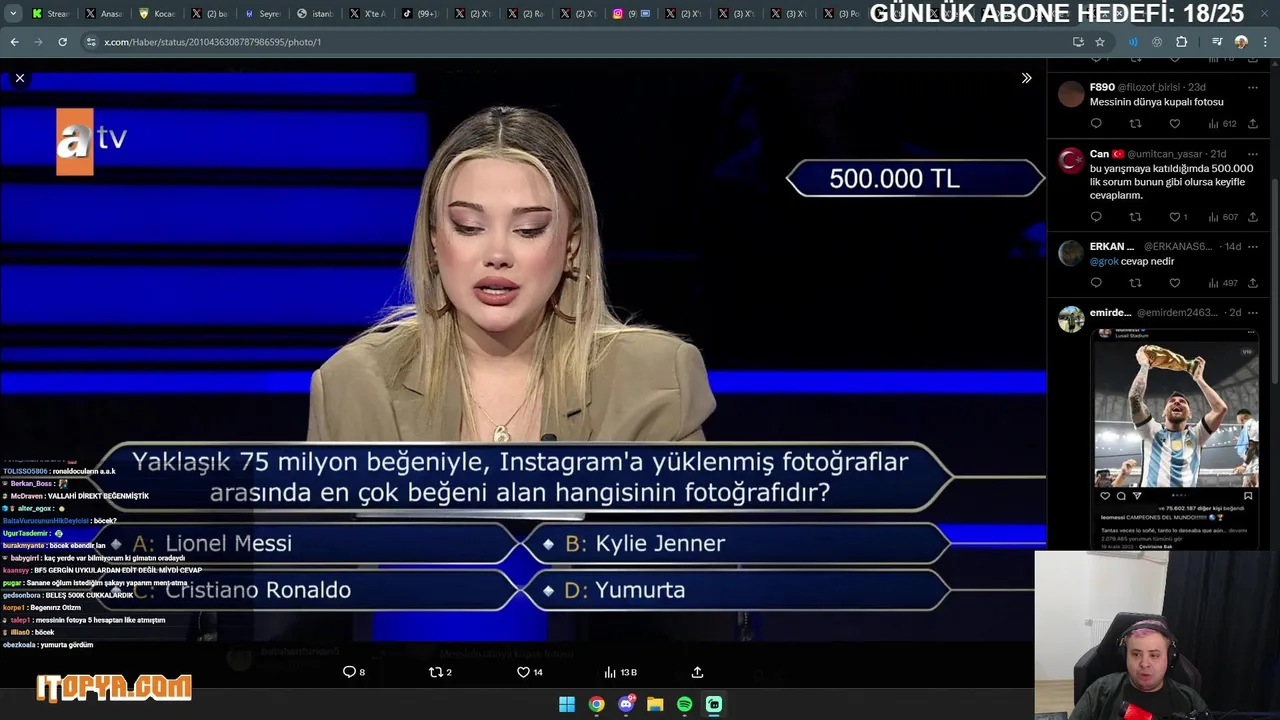Click ERKAN's profile avatar
1280x720 pixels.
tap(1071, 252)
